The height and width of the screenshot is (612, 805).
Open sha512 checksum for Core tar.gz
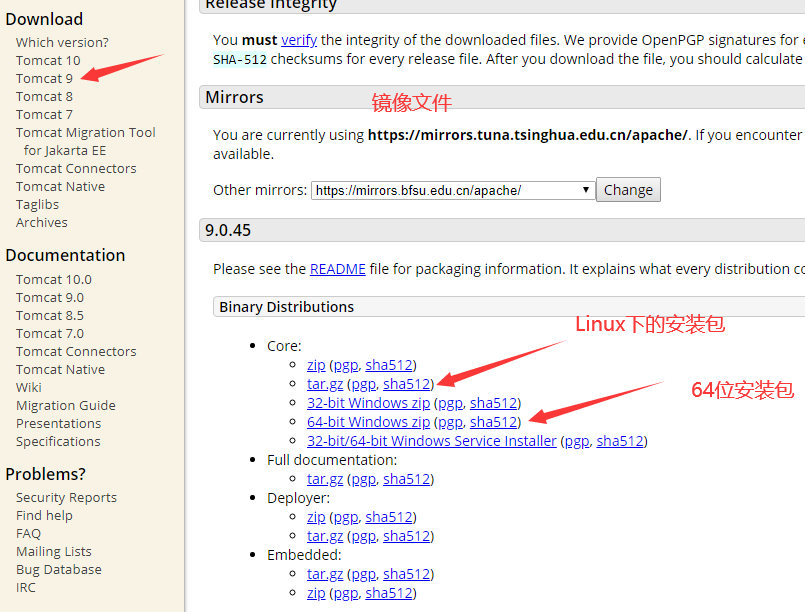coord(407,384)
